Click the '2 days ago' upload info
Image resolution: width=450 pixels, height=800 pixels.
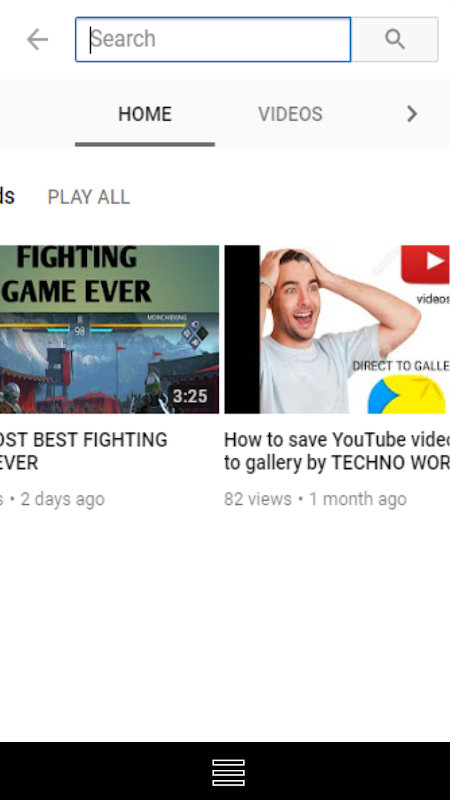62,499
